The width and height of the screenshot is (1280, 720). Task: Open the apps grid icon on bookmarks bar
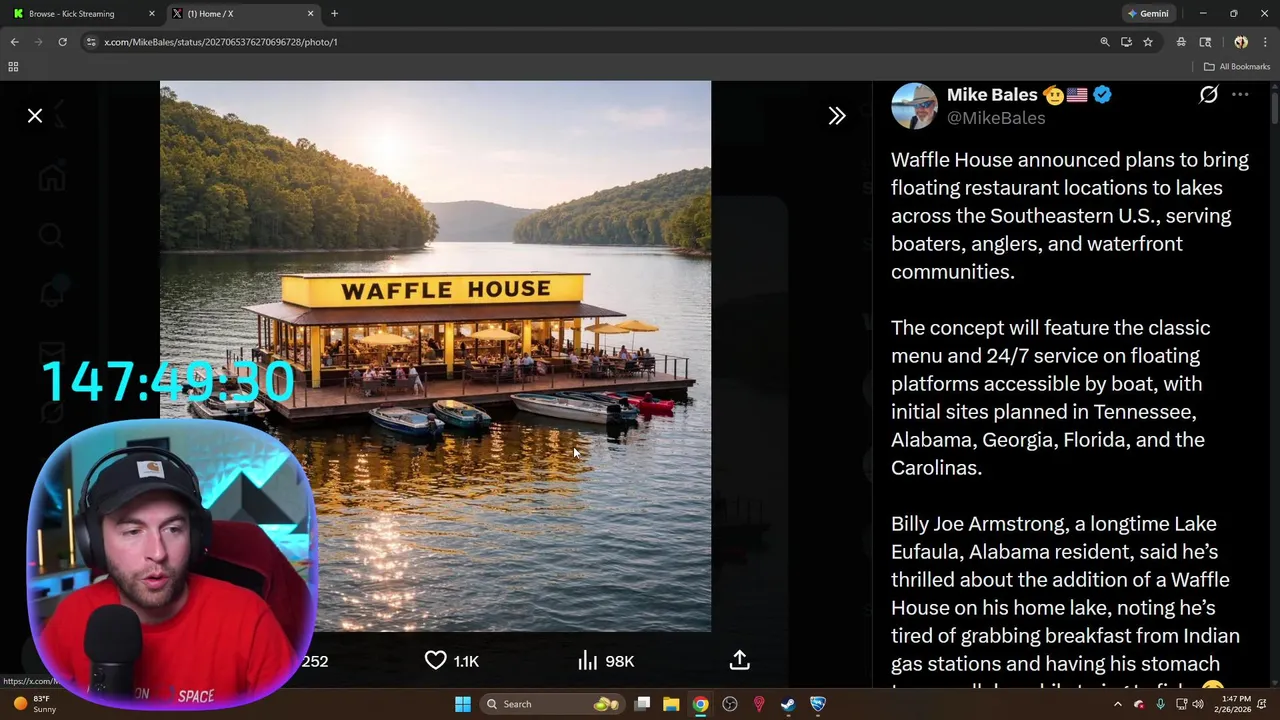tap(13, 67)
